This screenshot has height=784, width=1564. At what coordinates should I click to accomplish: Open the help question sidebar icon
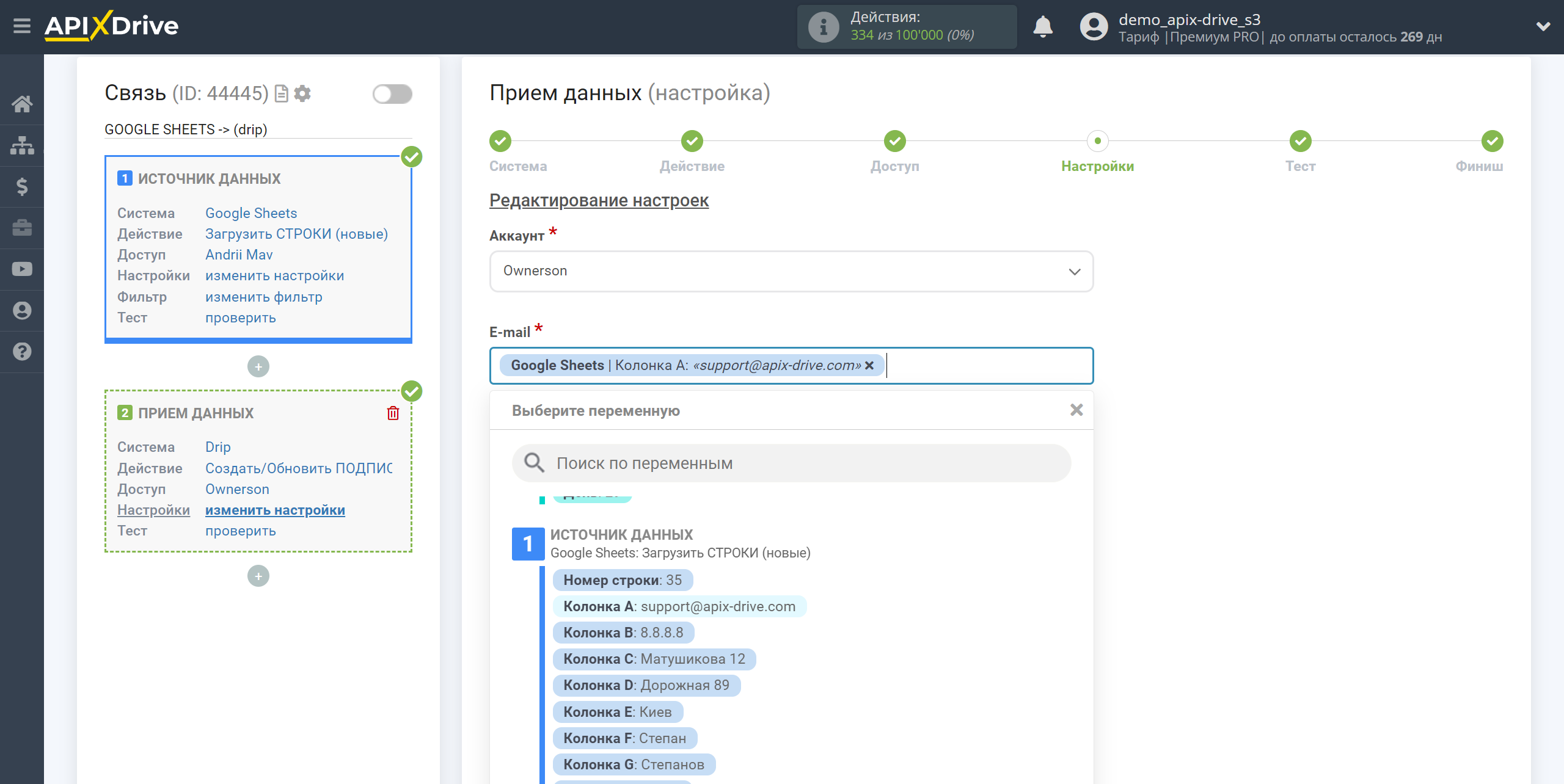[x=22, y=352]
